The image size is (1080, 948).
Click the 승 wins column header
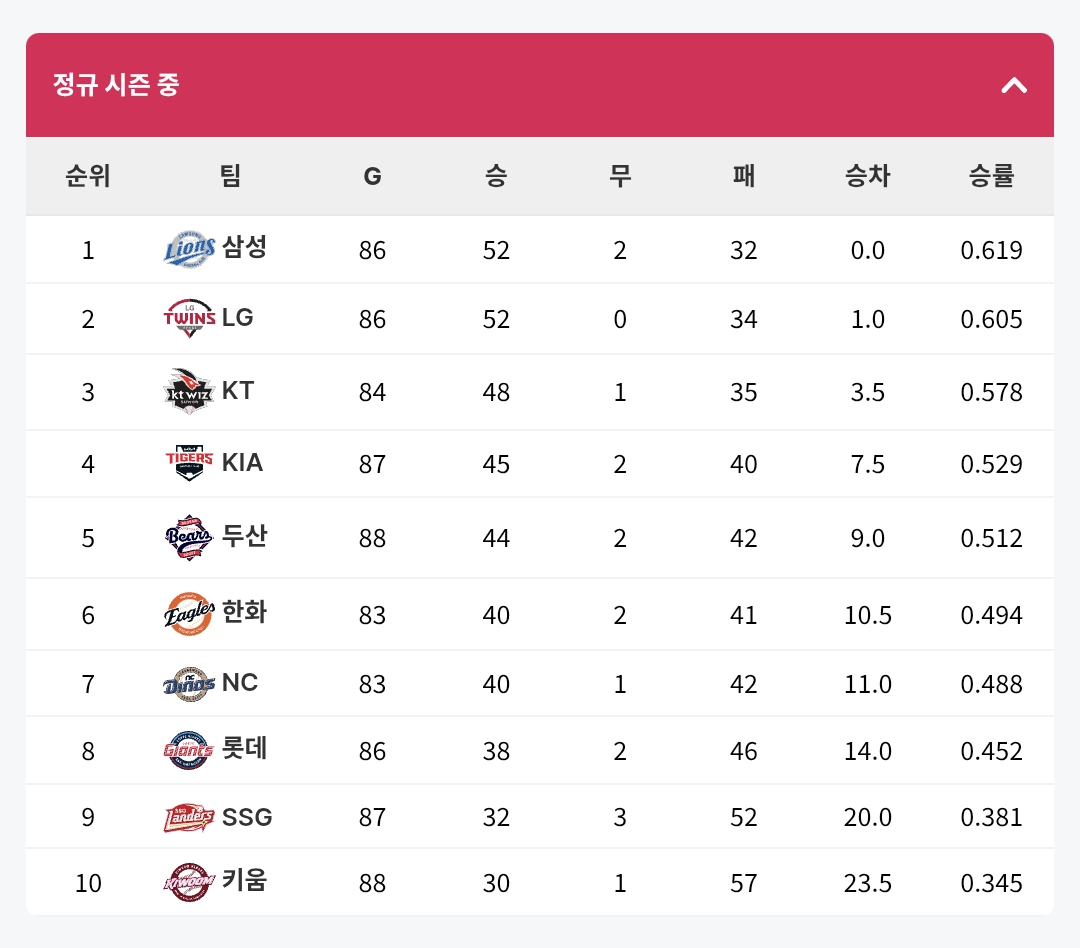pos(496,176)
